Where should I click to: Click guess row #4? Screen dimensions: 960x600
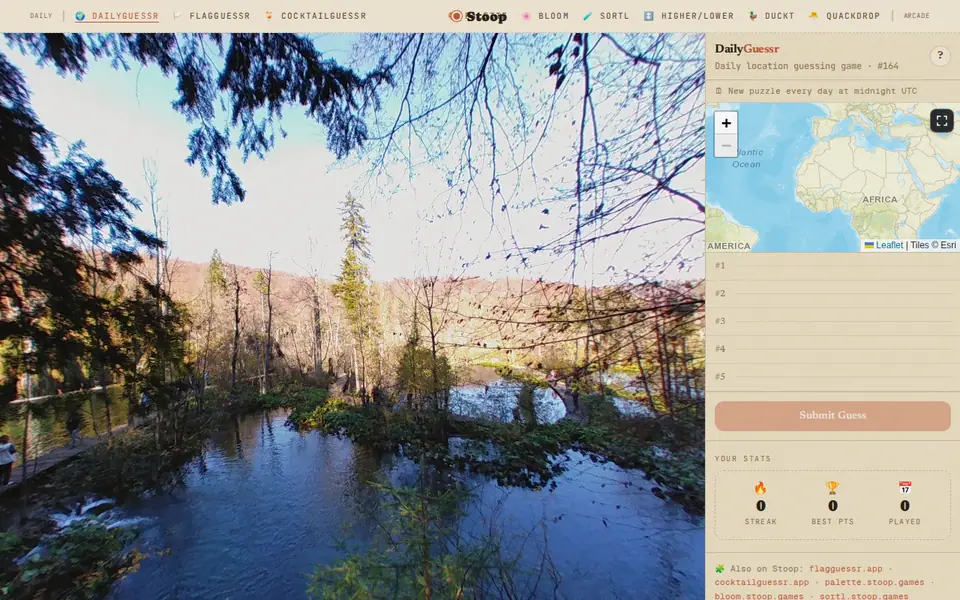(x=833, y=349)
